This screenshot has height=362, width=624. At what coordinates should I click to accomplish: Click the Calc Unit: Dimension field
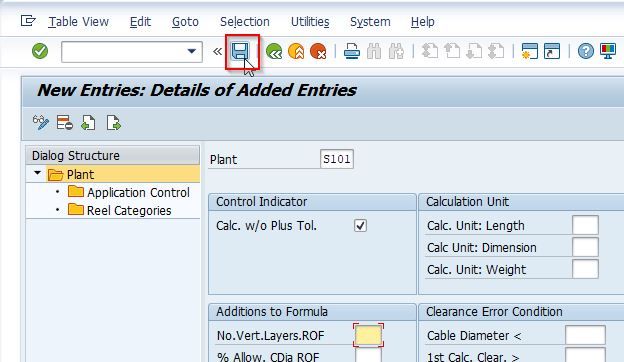tap(585, 247)
